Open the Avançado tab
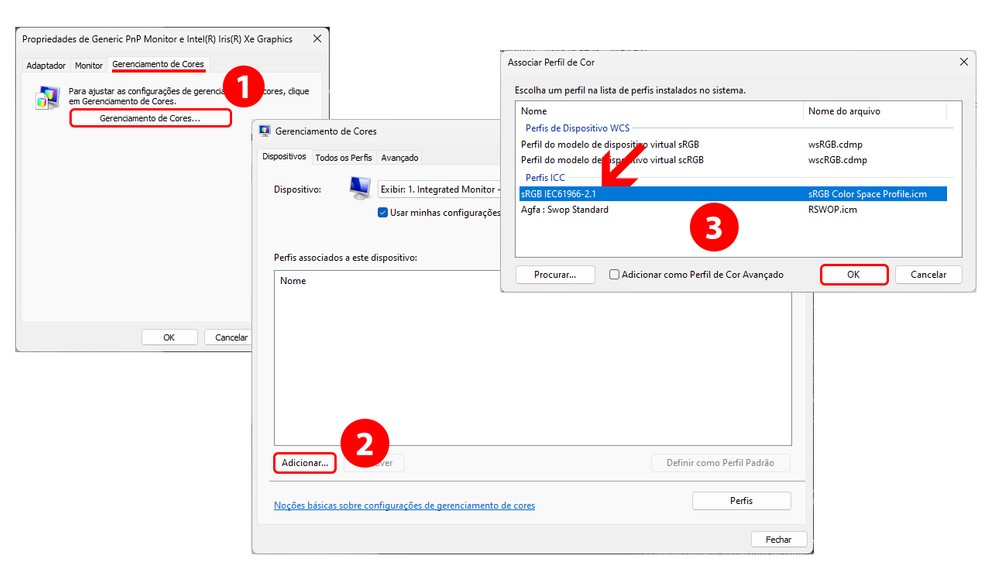Viewport: 1000px width, 586px height. click(400, 158)
